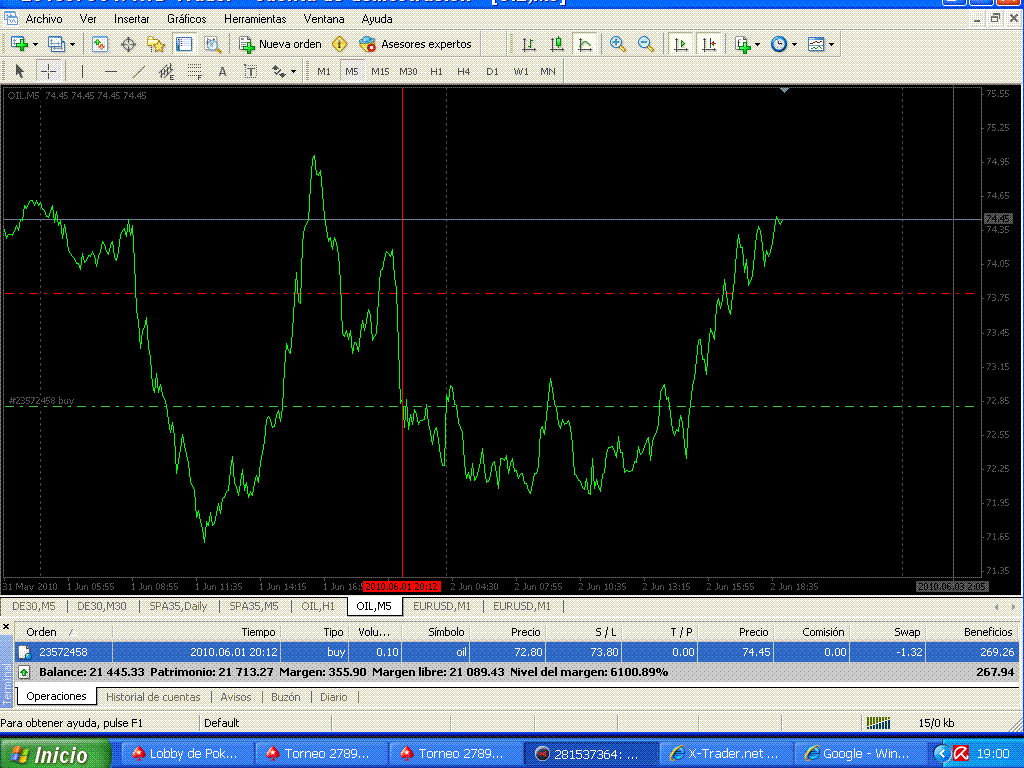The height and width of the screenshot is (768, 1024).
Task: Click the Nueva orden button
Action: click(x=280, y=44)
